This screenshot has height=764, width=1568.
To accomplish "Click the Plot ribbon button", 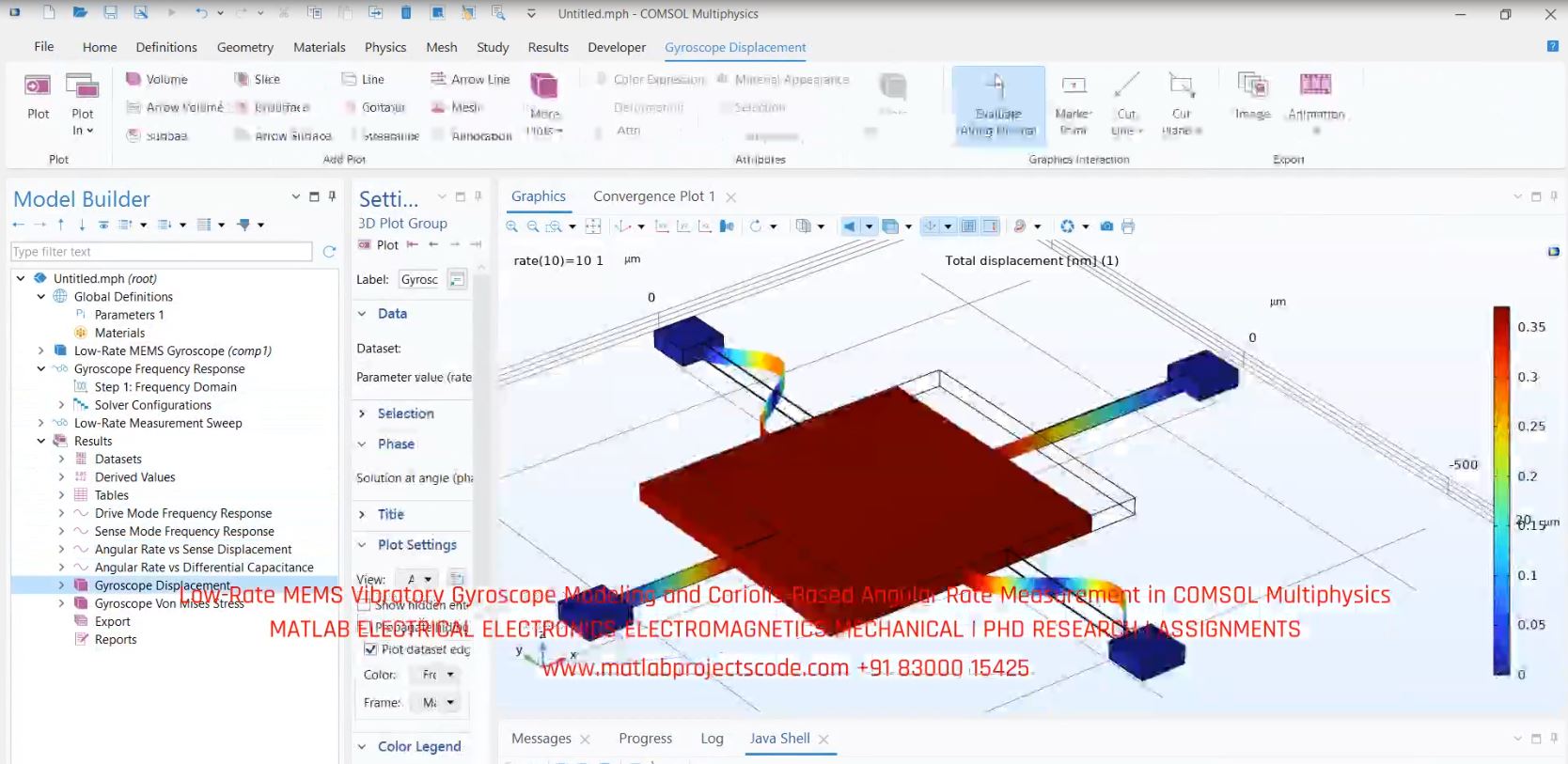I will tap(38, 97).
